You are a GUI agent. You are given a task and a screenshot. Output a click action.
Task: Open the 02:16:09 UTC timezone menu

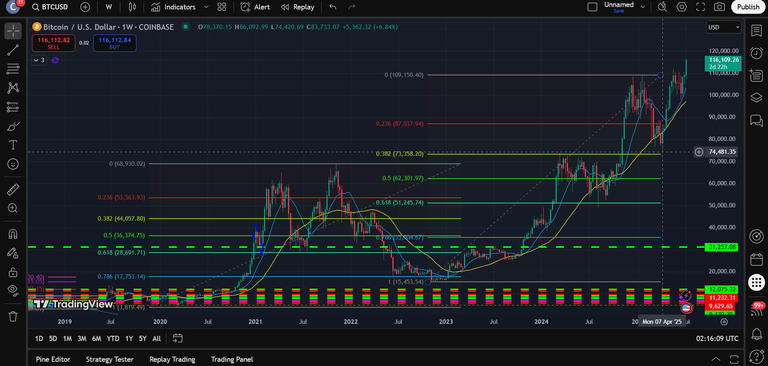coord(718,339)
